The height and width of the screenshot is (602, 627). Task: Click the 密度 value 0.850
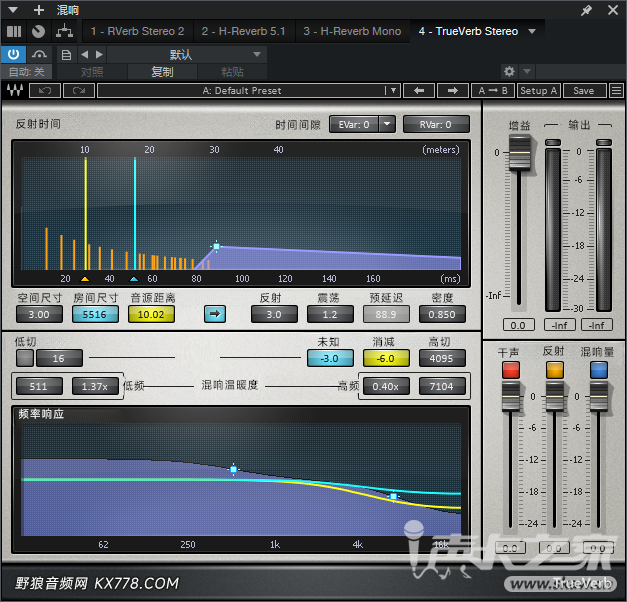point(442,314)
